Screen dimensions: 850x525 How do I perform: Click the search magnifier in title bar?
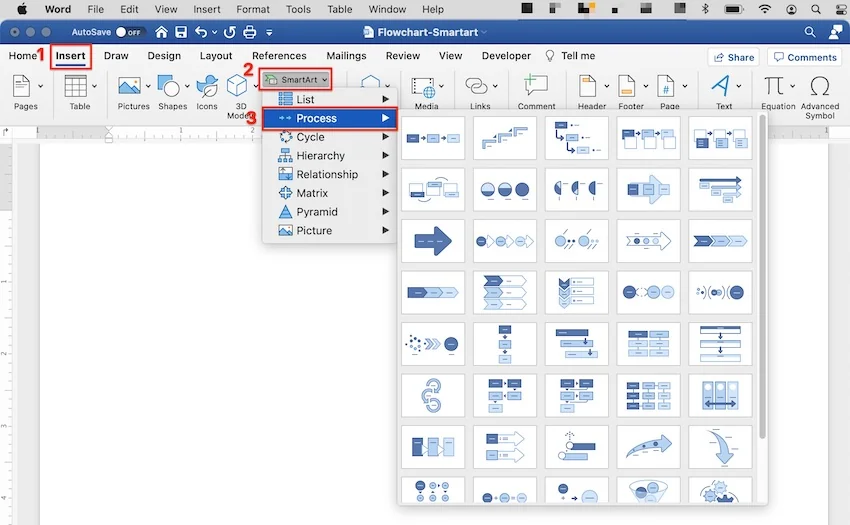click(x=810, y=32)
